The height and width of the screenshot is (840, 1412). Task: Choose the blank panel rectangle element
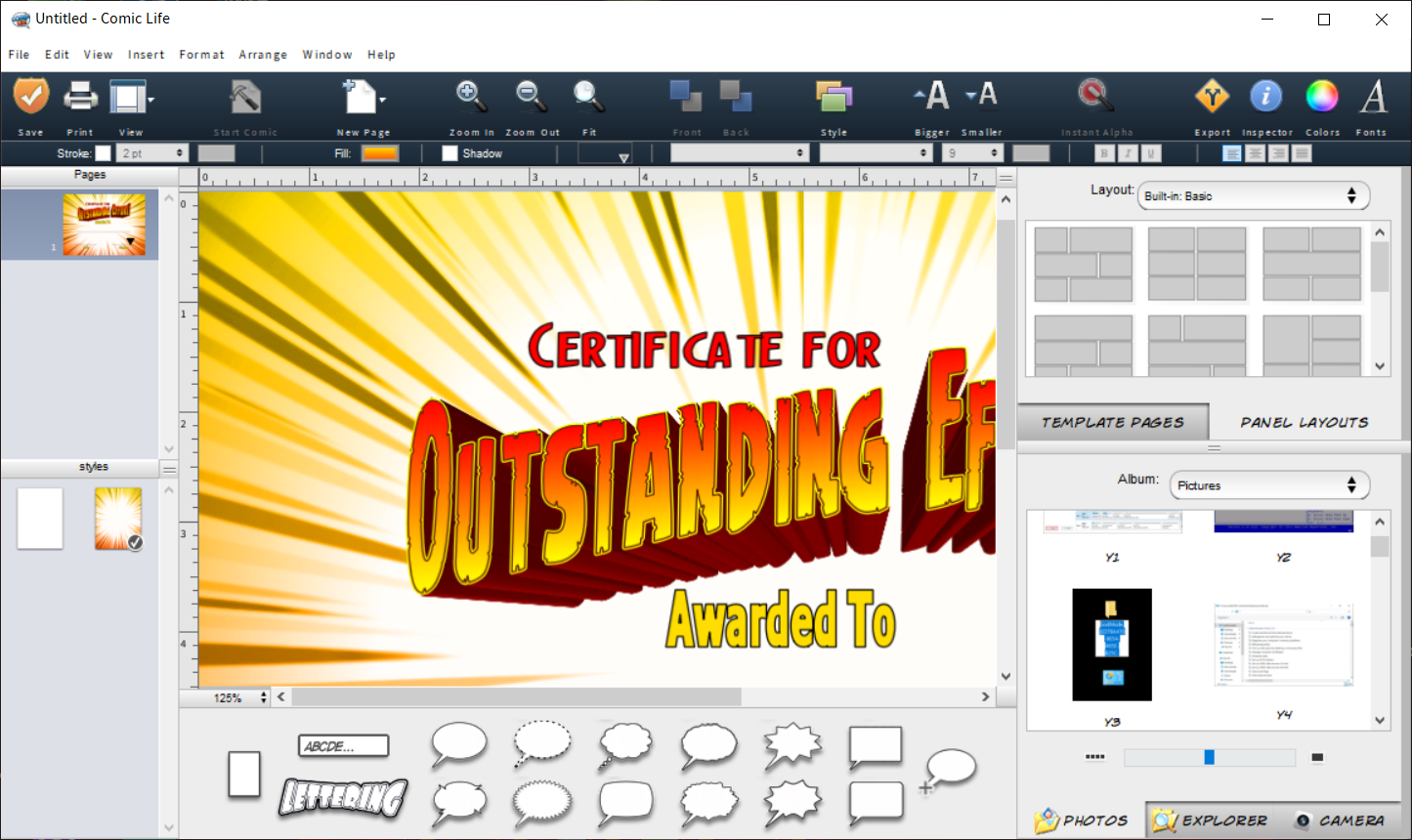tap(244, 775)
